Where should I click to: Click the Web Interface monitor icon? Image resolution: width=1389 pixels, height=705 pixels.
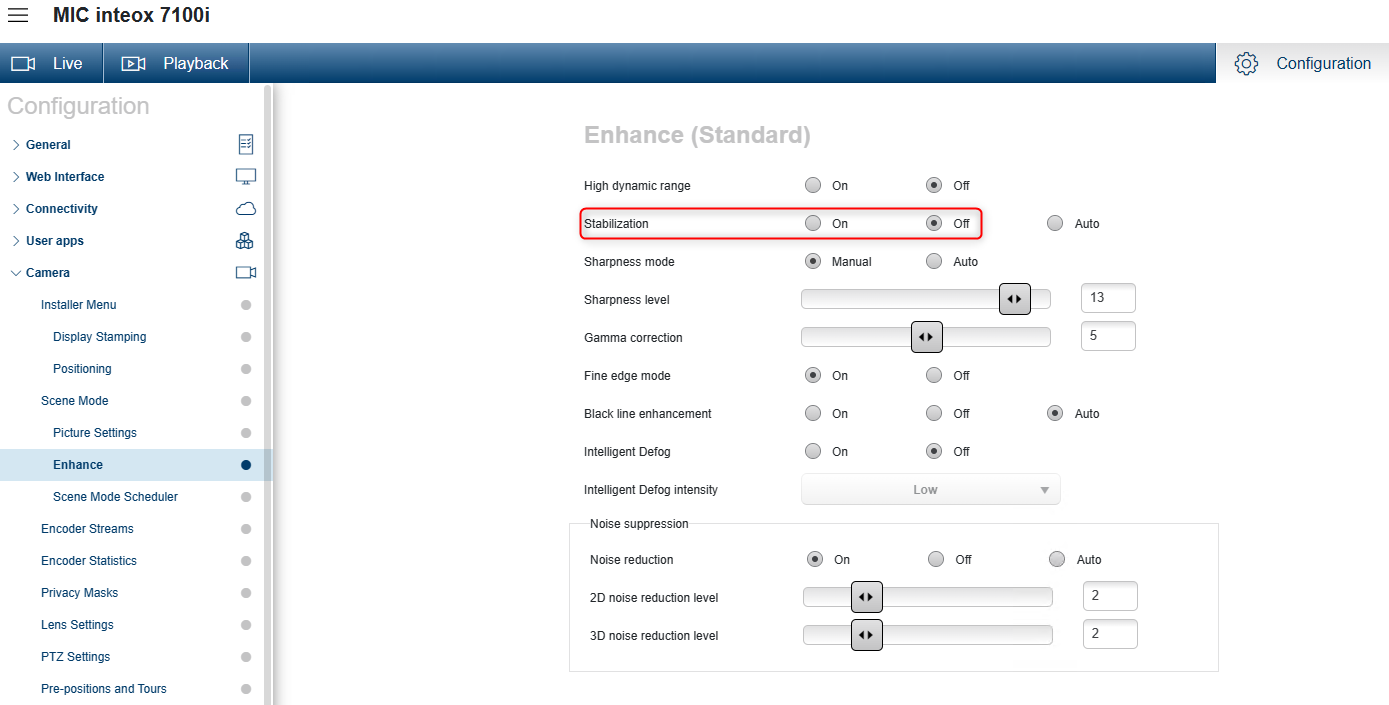tap(246, 176)
